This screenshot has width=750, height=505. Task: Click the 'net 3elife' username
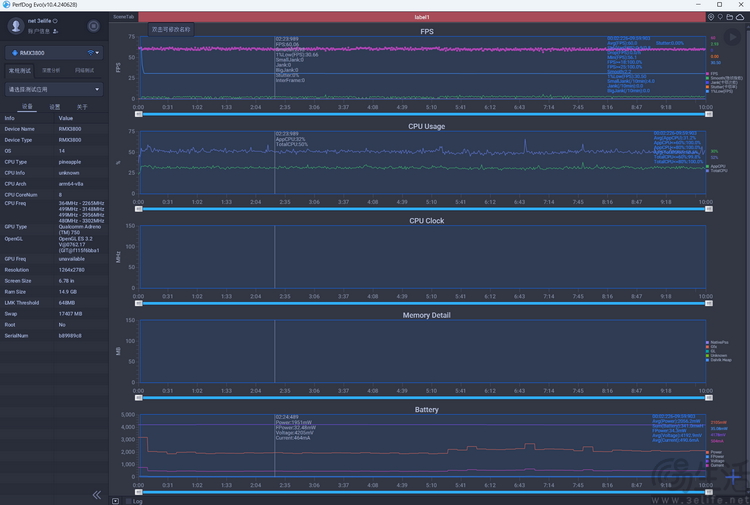click(39, 21)
